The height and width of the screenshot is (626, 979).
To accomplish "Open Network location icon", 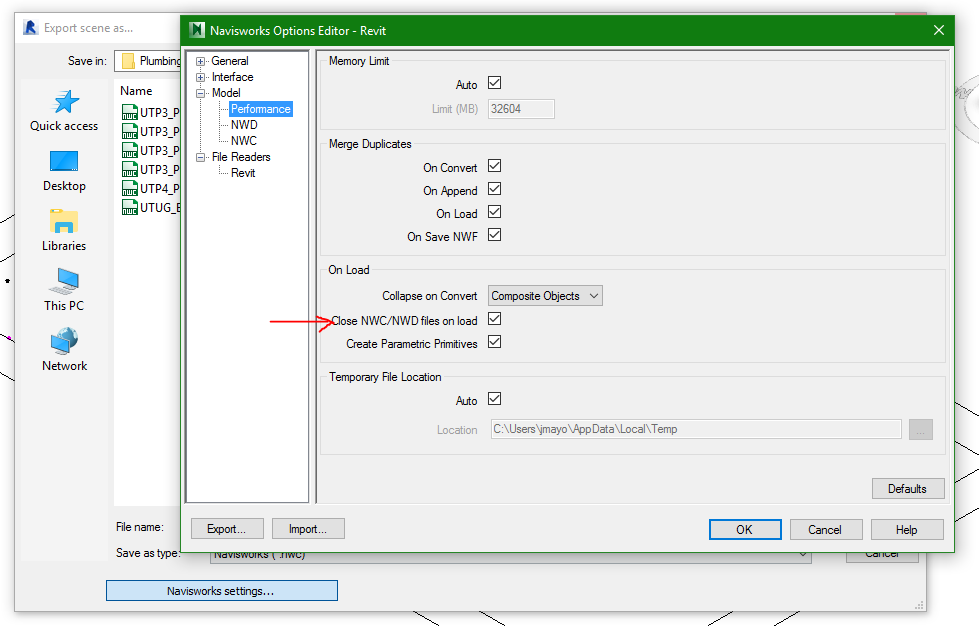I will (x=64, y=341).
